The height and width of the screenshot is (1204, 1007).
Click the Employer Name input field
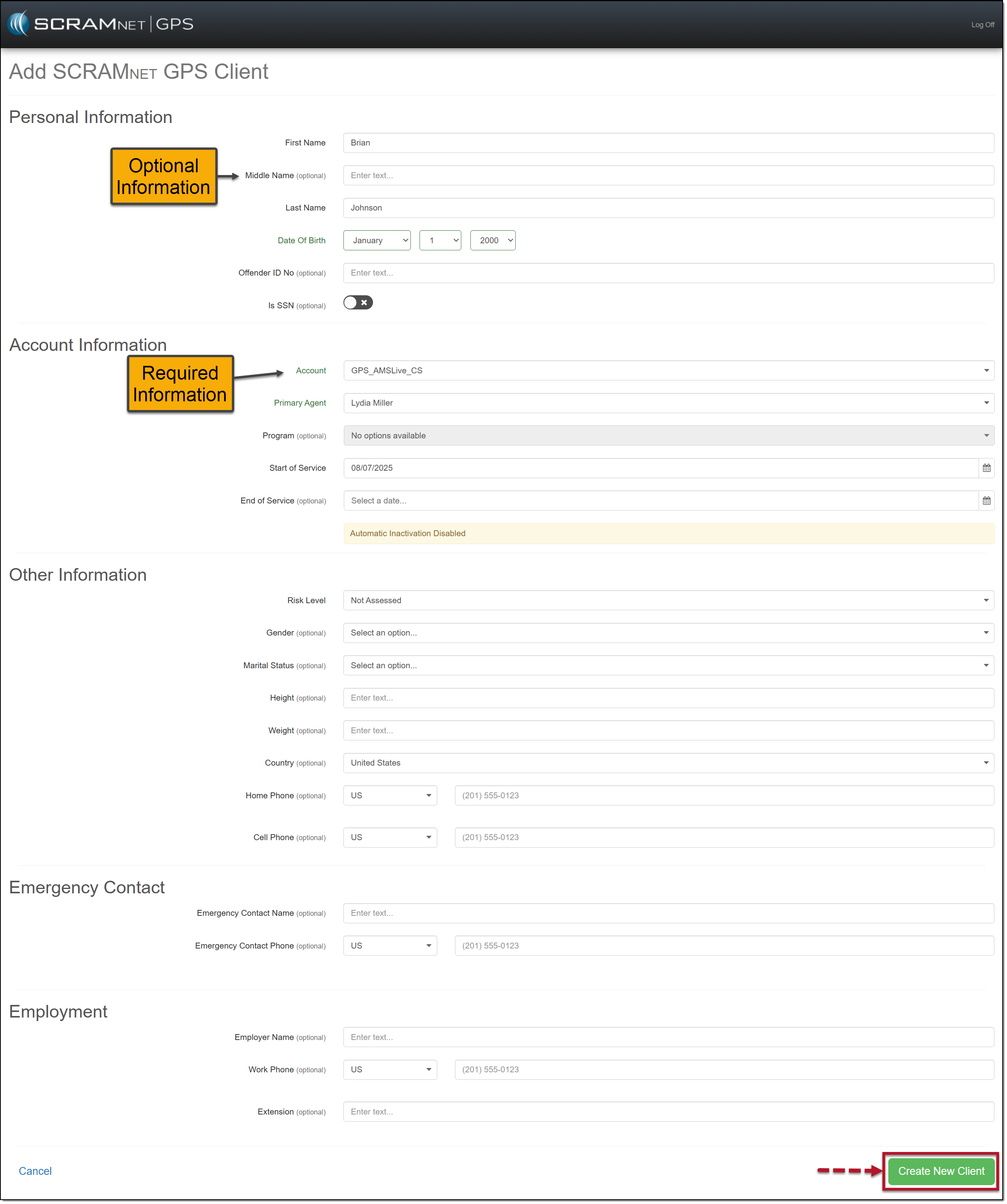(x=668, y=1037)
